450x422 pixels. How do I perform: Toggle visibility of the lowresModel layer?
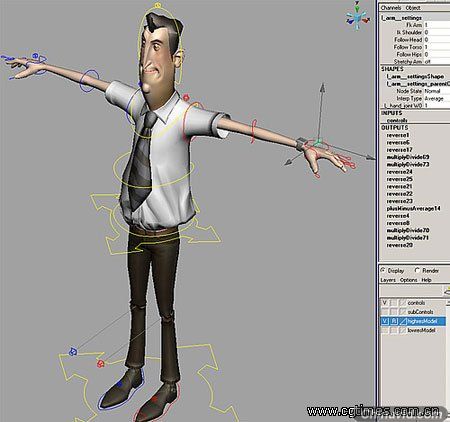point(385,330)
